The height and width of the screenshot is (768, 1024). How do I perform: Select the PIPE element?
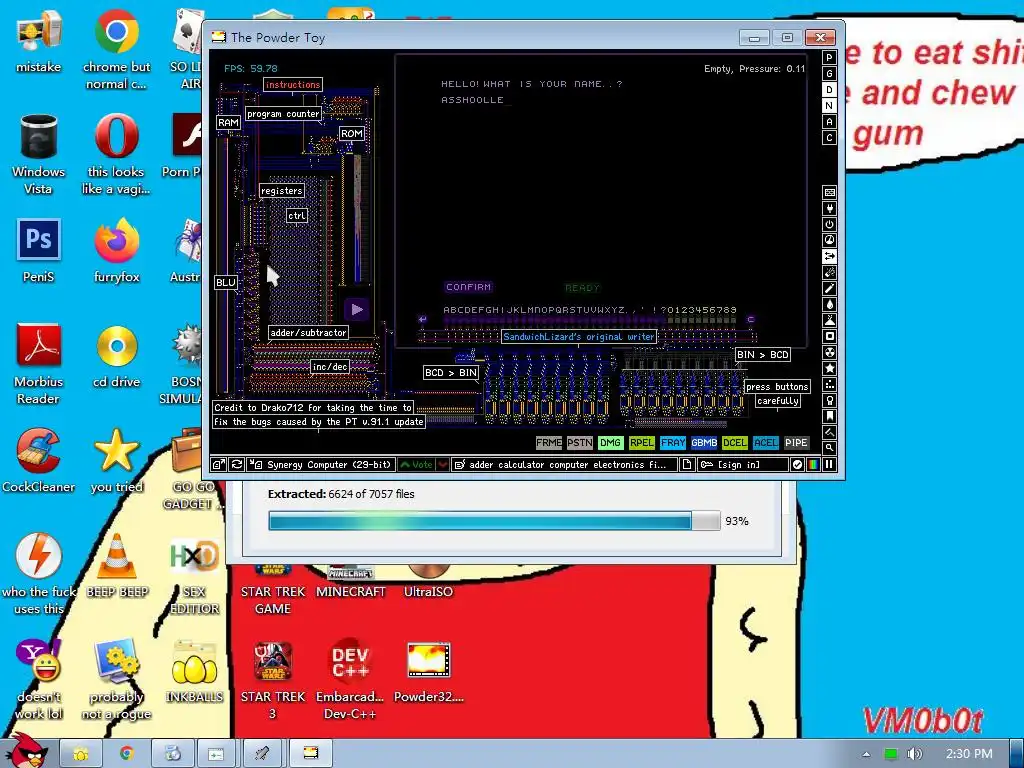tap(797, 443)
